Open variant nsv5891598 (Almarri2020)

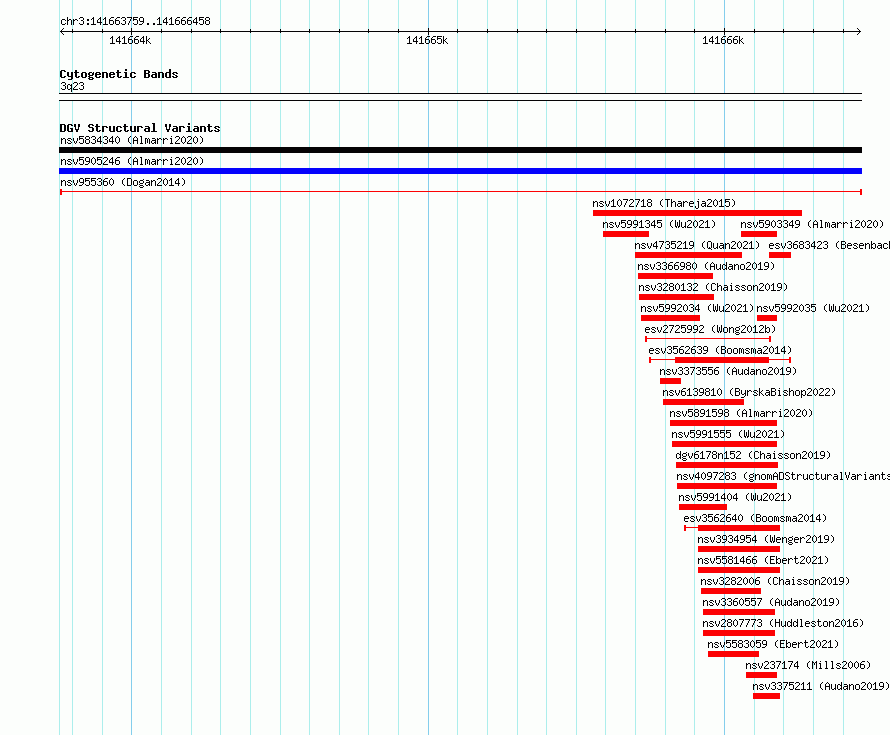click(x=741, y=413)
